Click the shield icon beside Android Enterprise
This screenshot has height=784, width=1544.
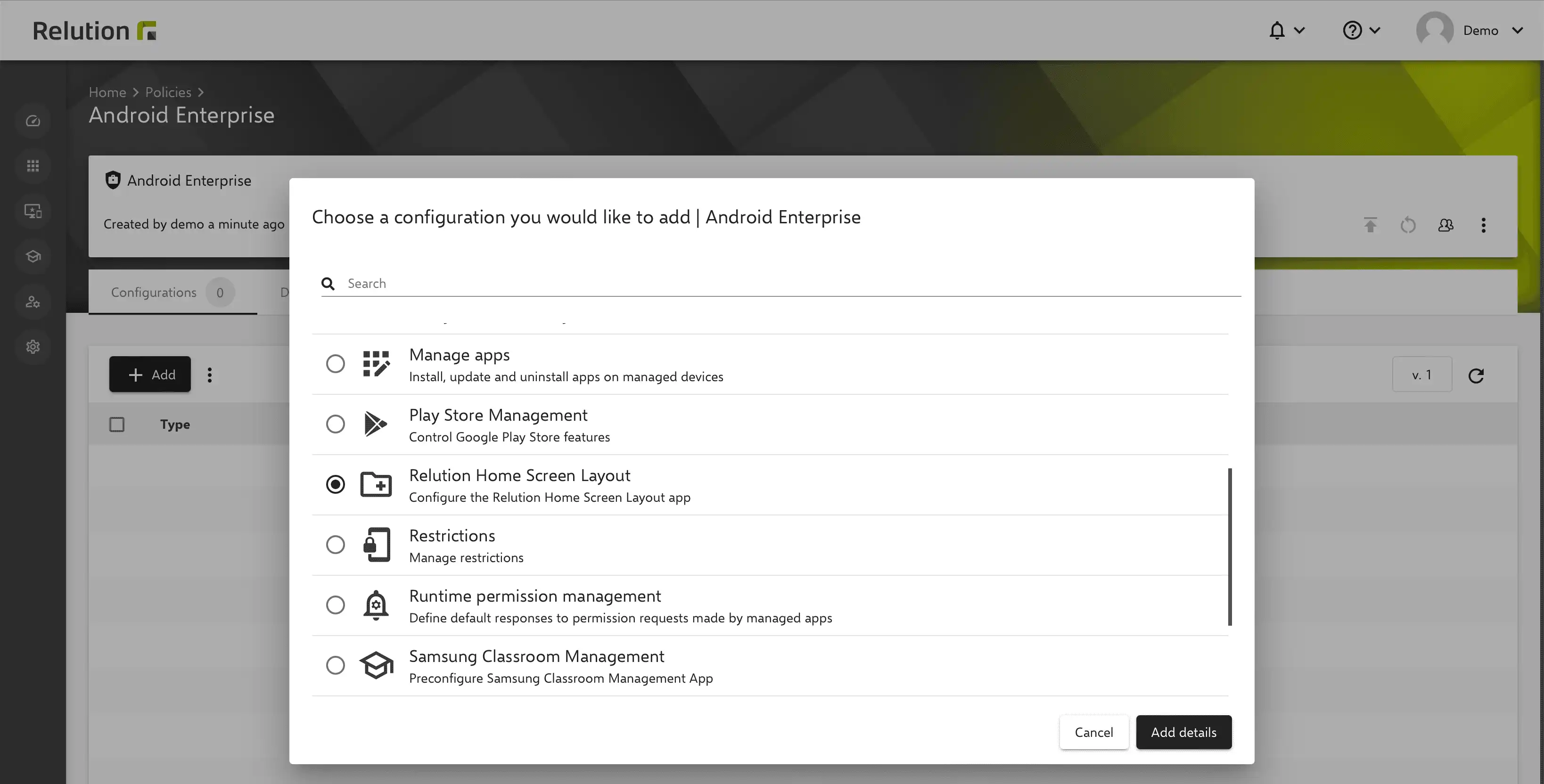coord(113,180)
